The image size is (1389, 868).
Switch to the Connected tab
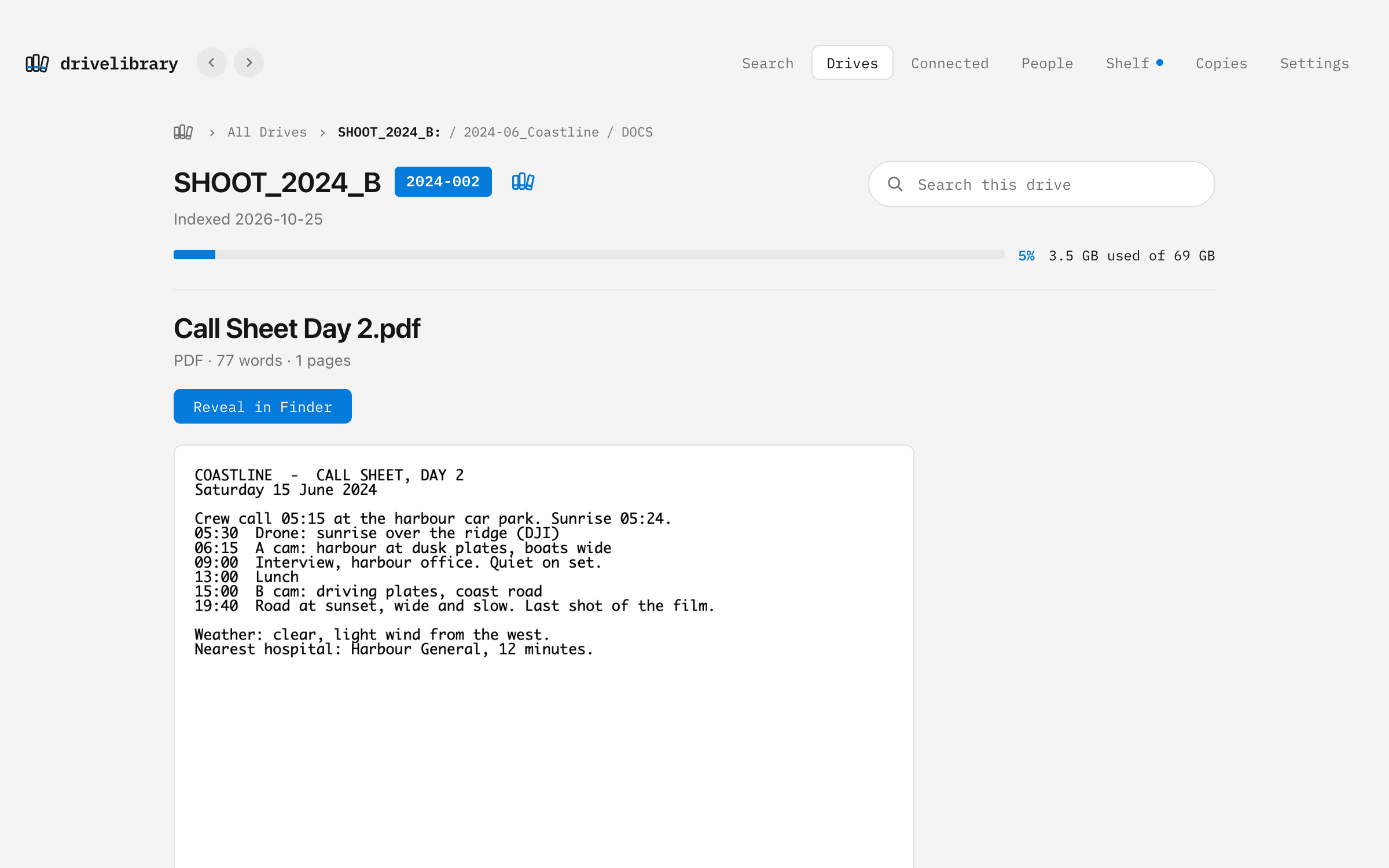pyautogui.click(x=950, y=63)
